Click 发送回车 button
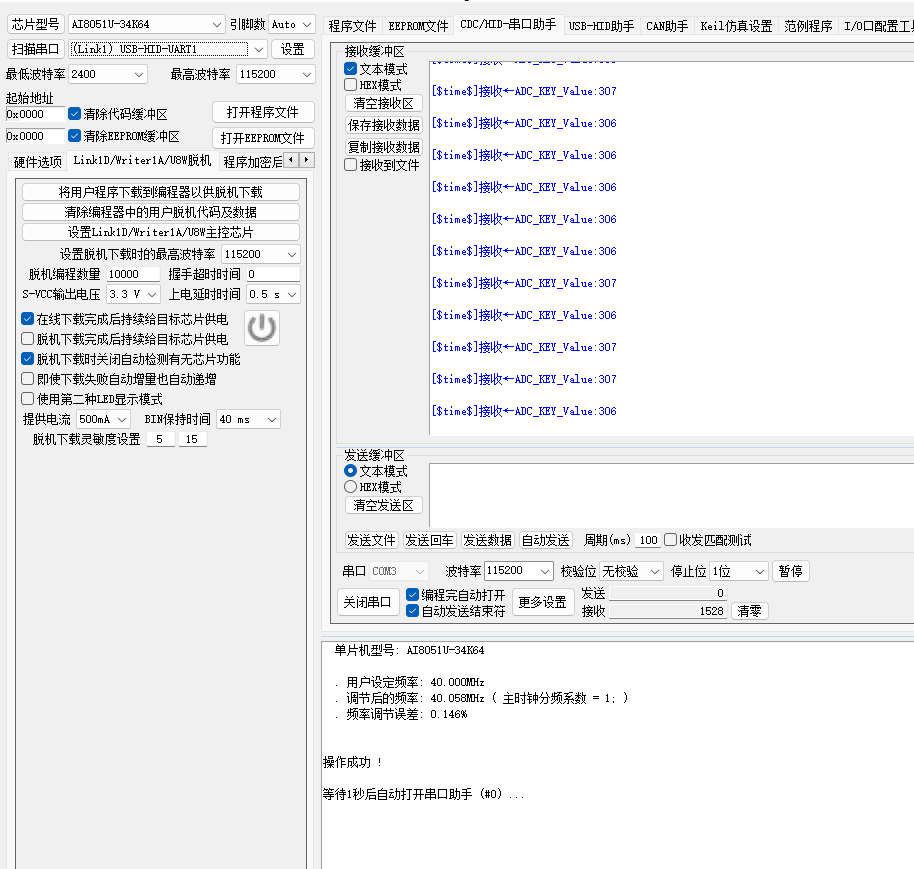Image resolution: width=914 pixels, height=869 pixels. pos(430,540)
